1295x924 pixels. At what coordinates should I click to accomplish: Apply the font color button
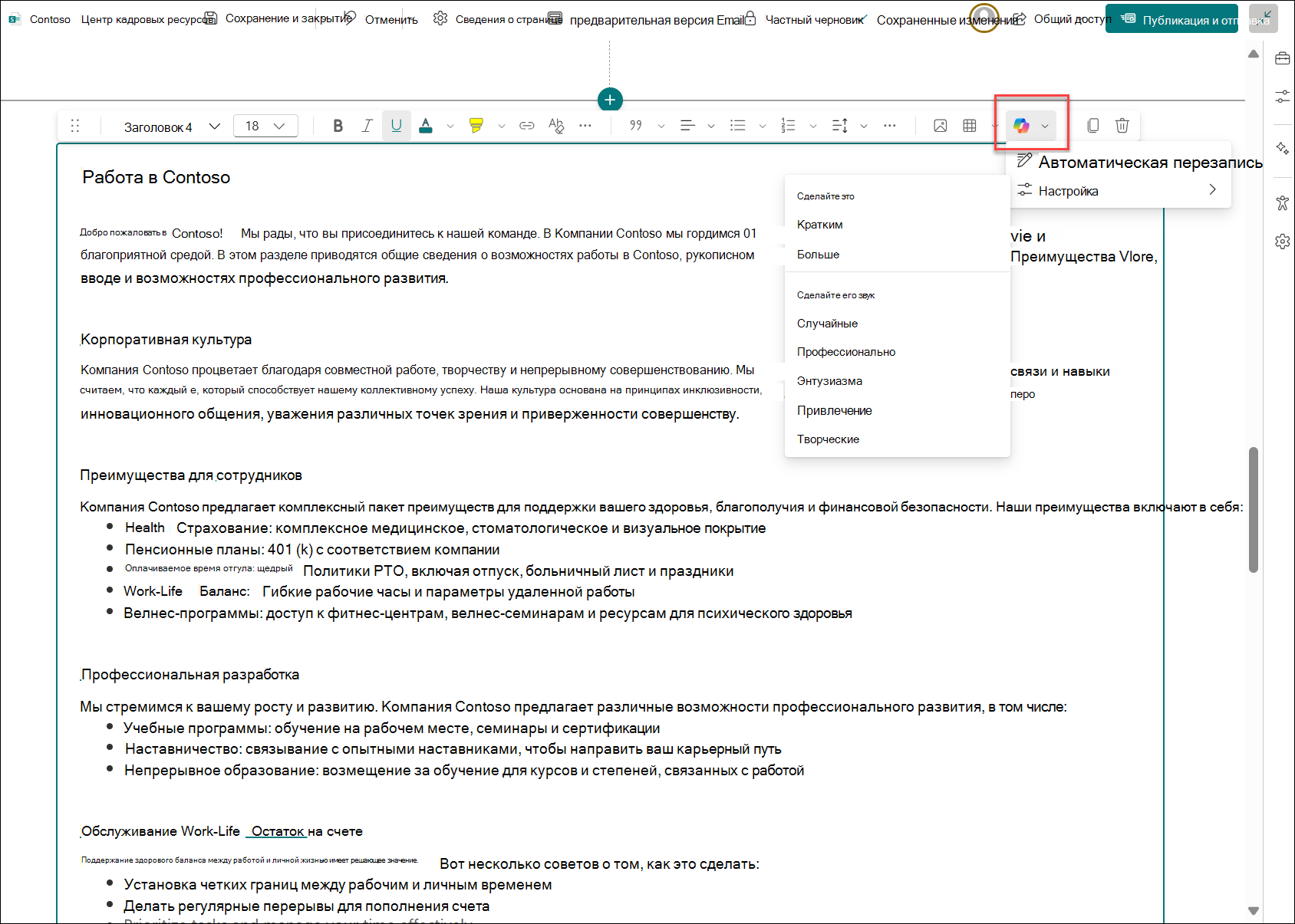point(426,126)
